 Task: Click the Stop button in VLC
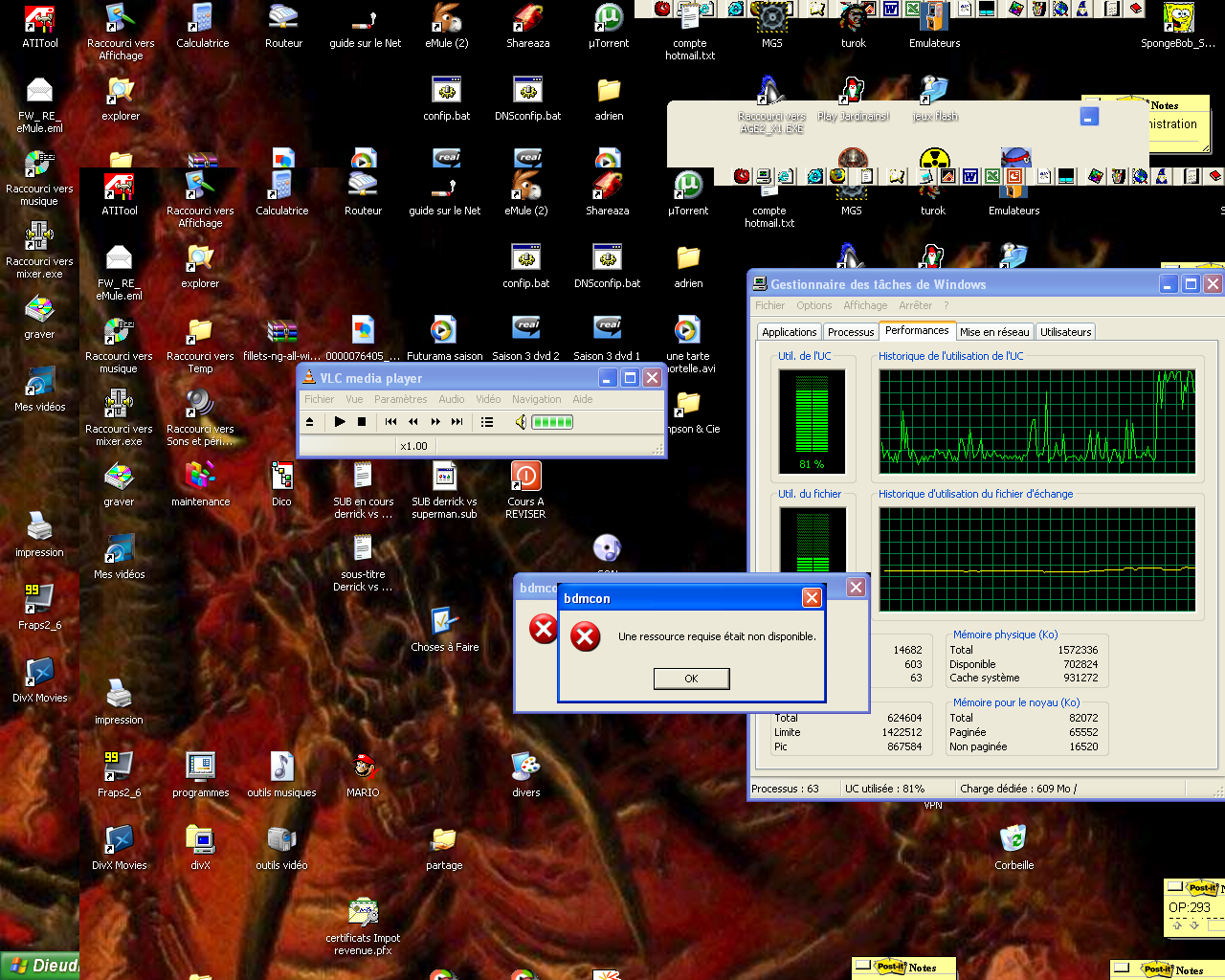tap(362, 421)
